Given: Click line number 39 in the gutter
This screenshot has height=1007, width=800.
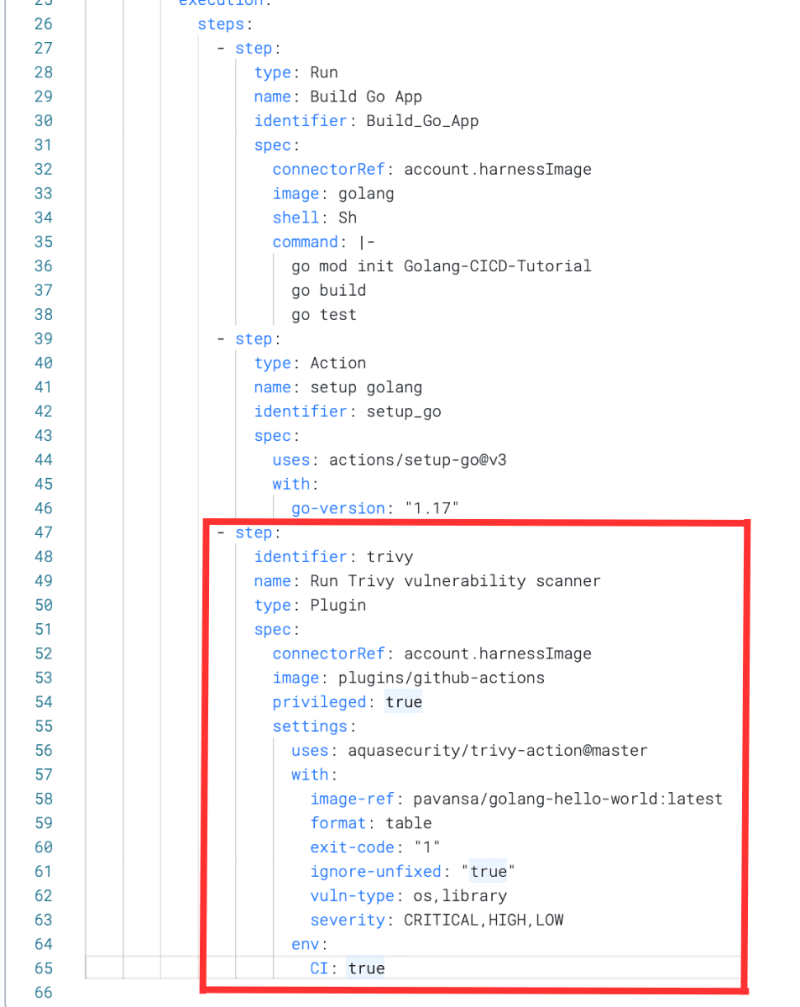Looking at the screenshot, I should click(x=44, y=339).
